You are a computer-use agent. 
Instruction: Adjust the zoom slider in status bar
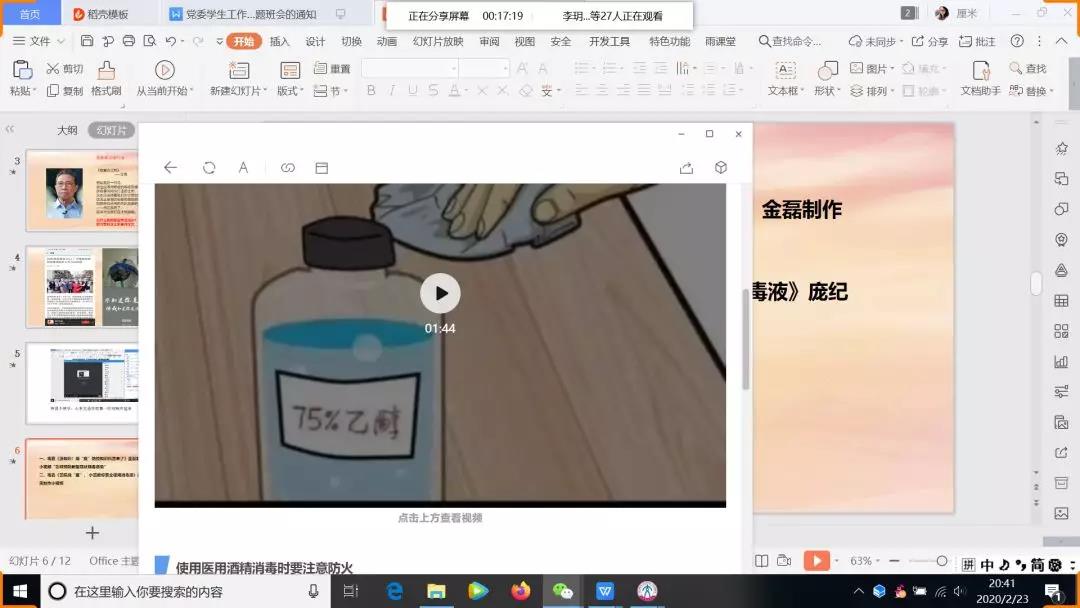point(942,561)
